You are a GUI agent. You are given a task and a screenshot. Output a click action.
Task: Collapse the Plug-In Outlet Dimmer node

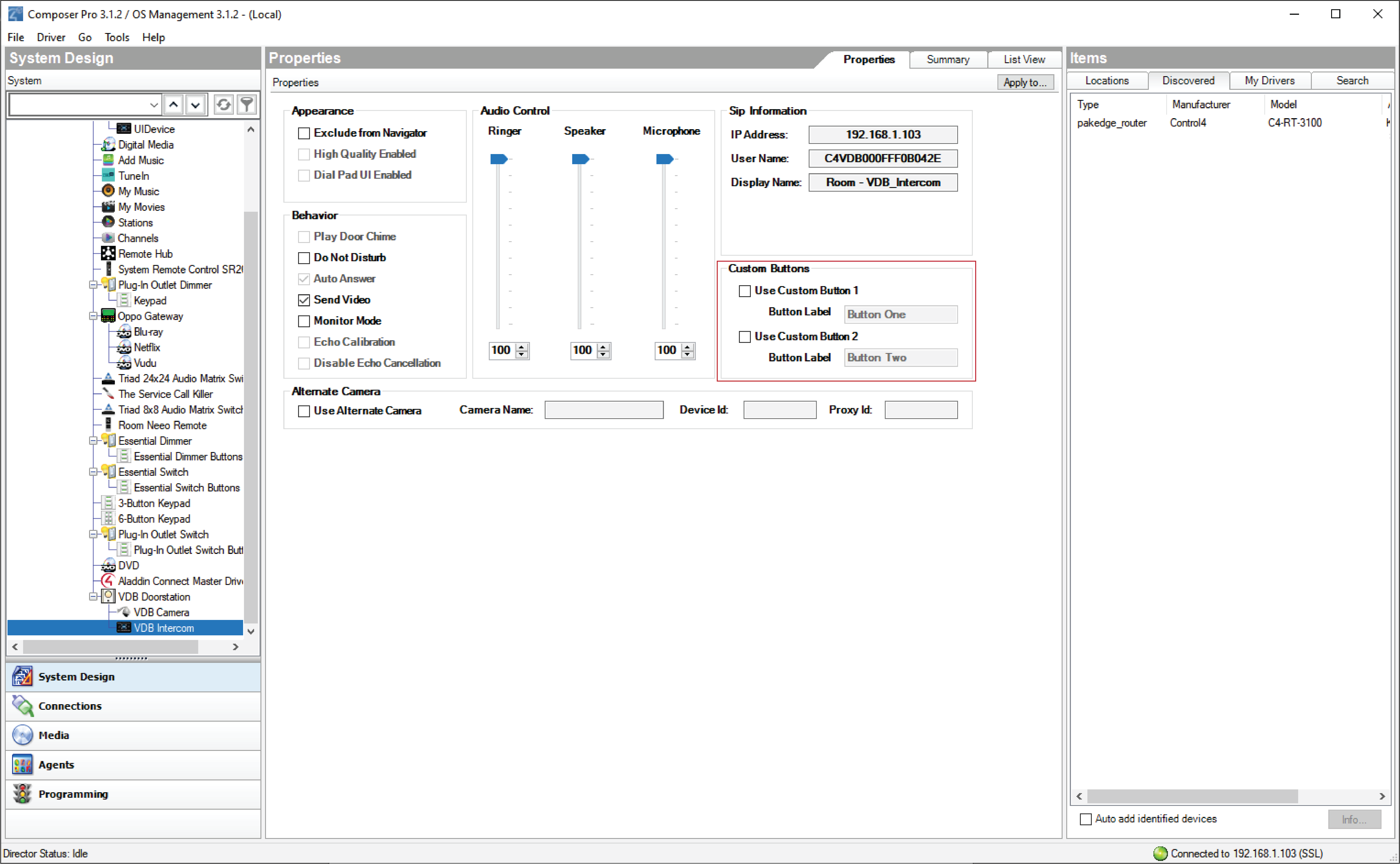93,285
